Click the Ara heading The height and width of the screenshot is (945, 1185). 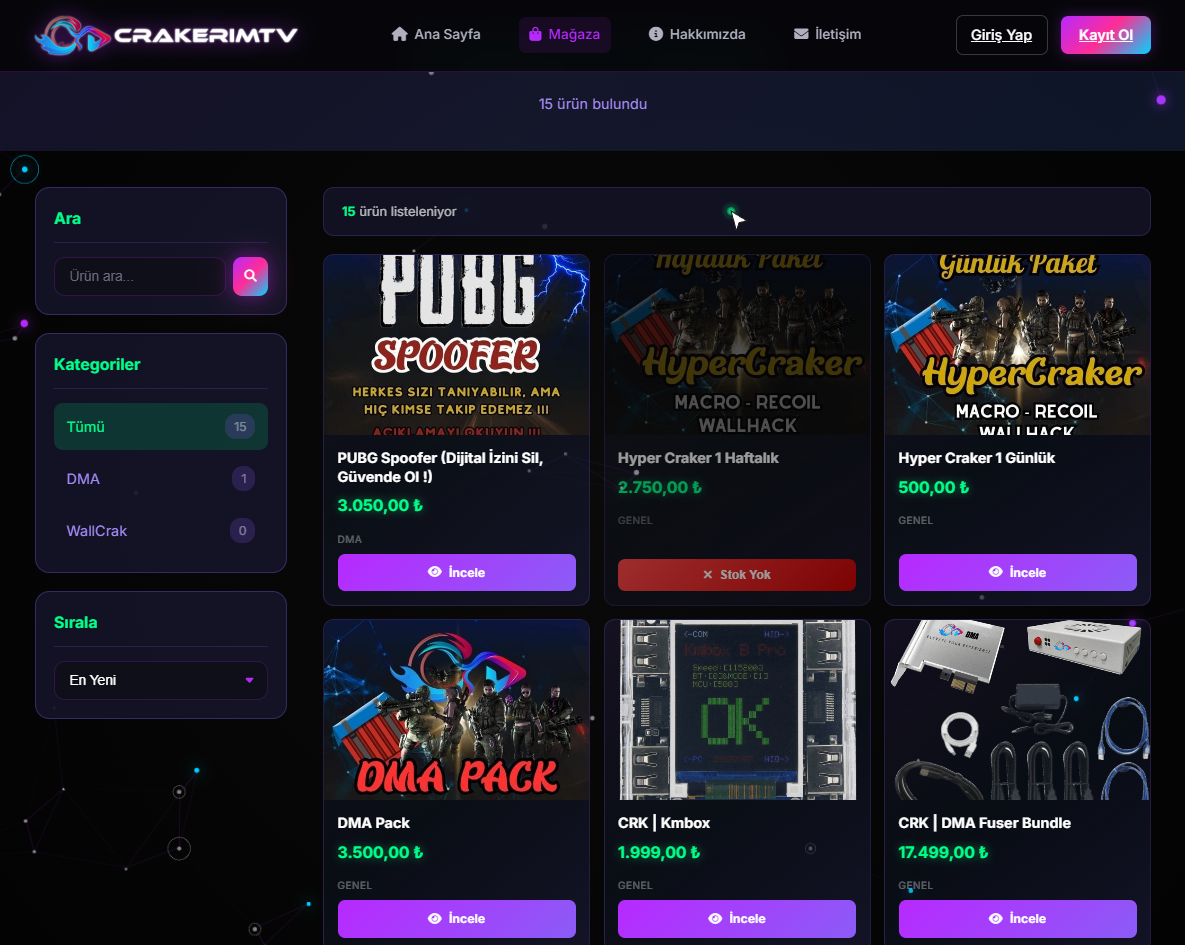67,218
